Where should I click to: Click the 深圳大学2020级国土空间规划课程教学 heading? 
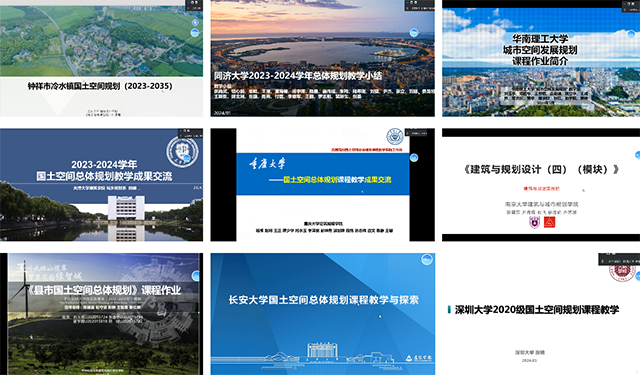tap(537, 310)
